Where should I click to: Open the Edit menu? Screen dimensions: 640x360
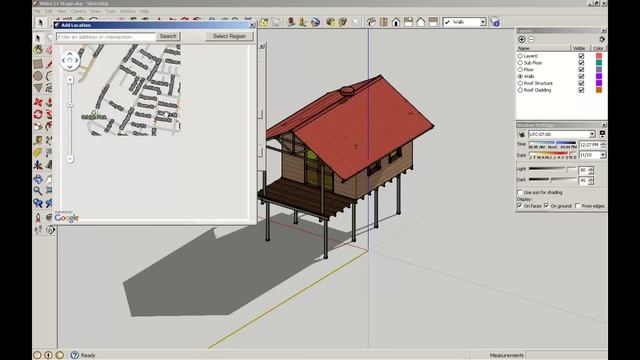click(49, 11)
